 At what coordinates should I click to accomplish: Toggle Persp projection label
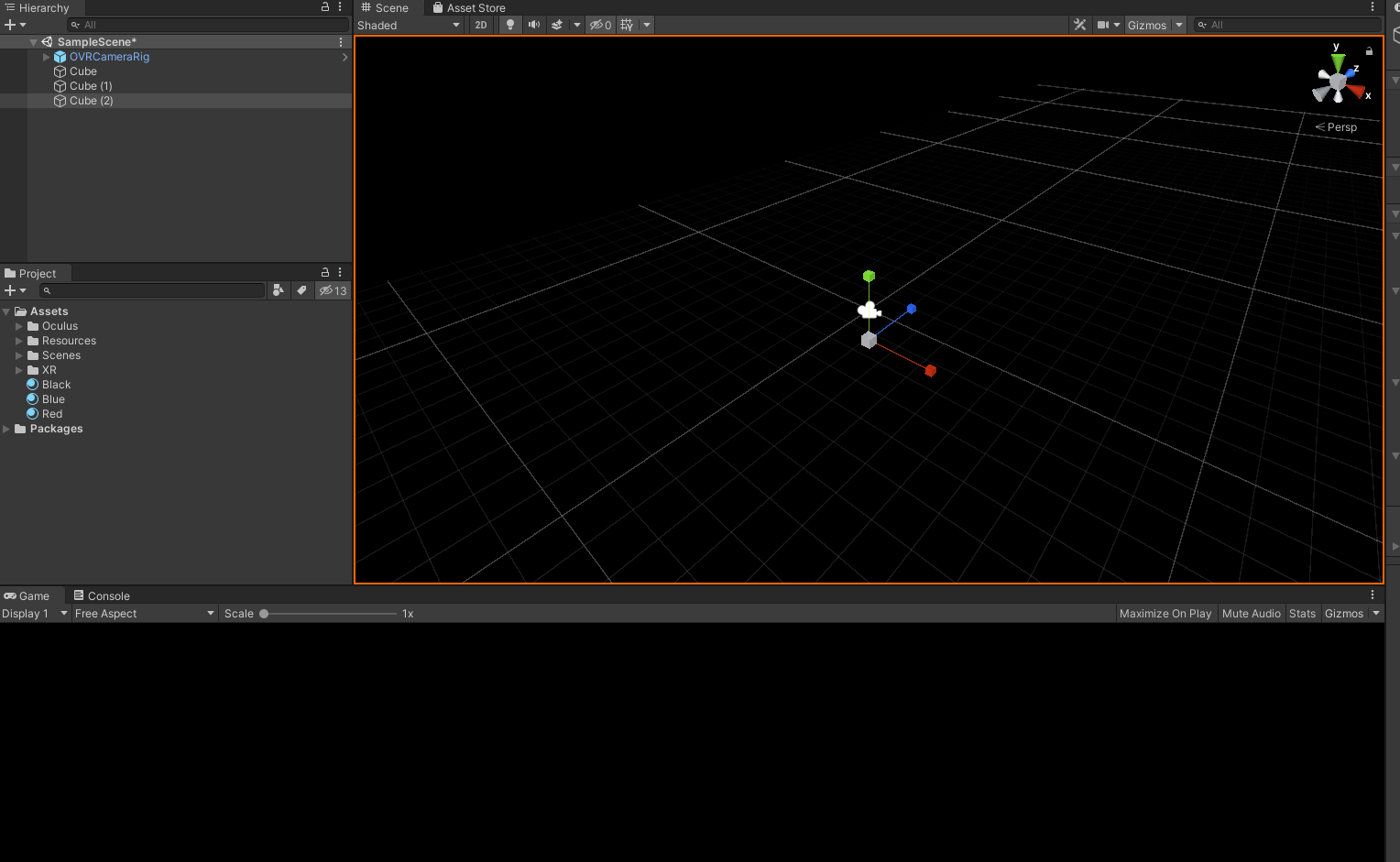point(1337,127)
